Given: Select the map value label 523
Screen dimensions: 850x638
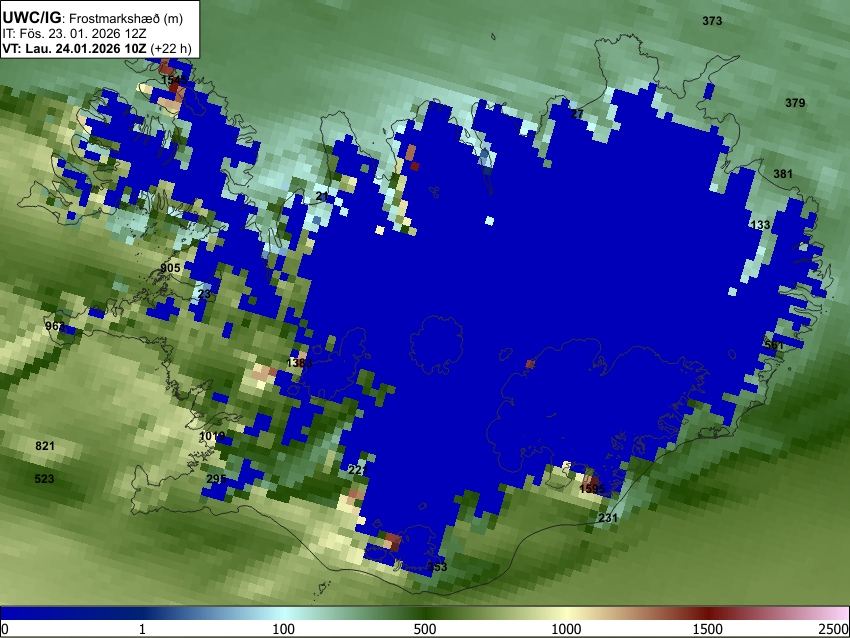Looking at the screenshot, I should pos(44,479).
